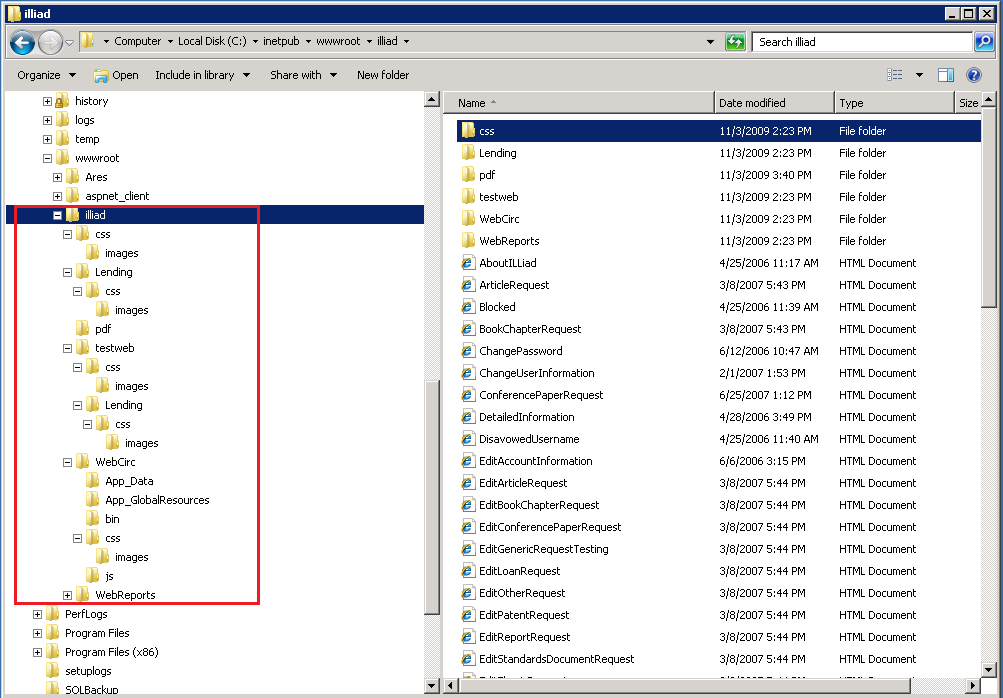Click the search magnifier icon
The height and width of the screenshot is (698, 1003).
pyautogui.click(x=984, y=42)
